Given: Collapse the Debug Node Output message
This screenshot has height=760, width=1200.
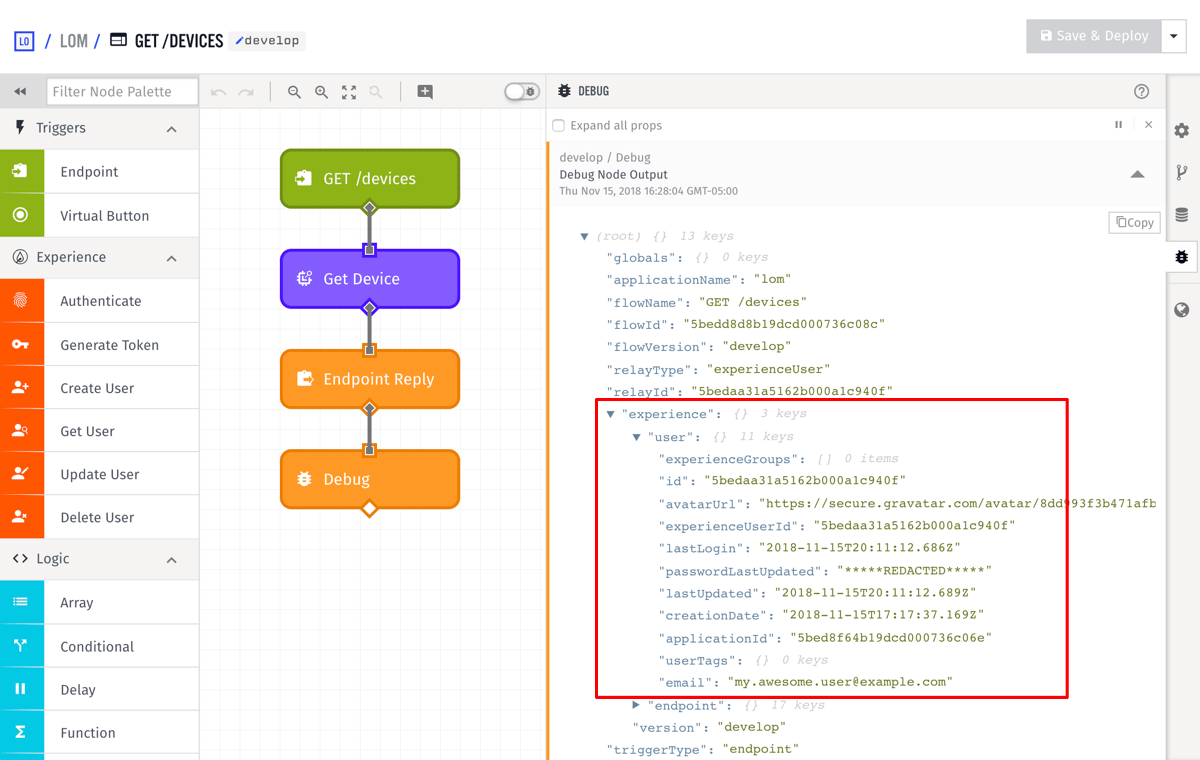Looking at the screenshot, I should 1137,174.
